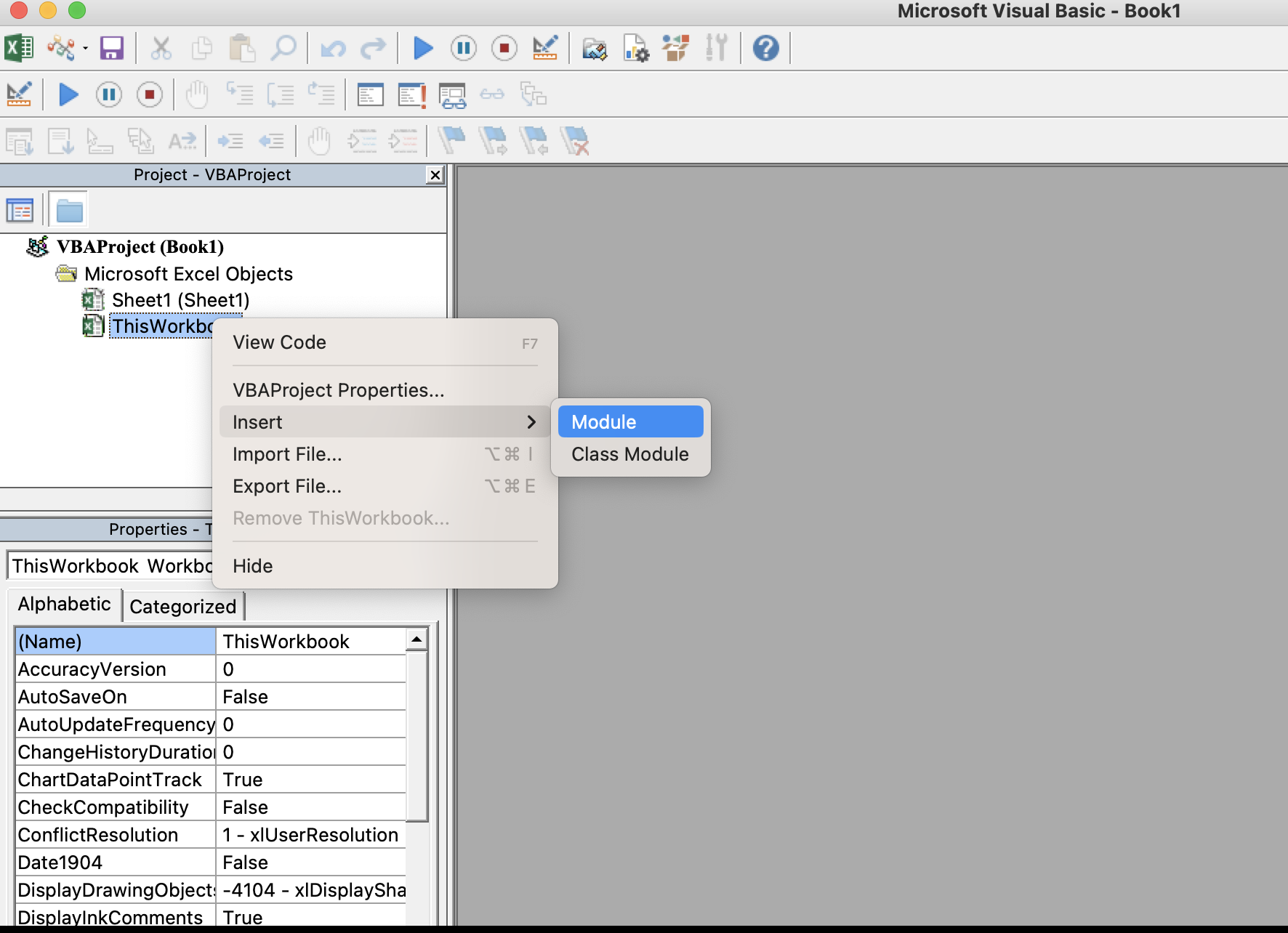Click the Cut scissors icon
The height and width of the screenshot is (933, 1288).
(x=161, y=49)
